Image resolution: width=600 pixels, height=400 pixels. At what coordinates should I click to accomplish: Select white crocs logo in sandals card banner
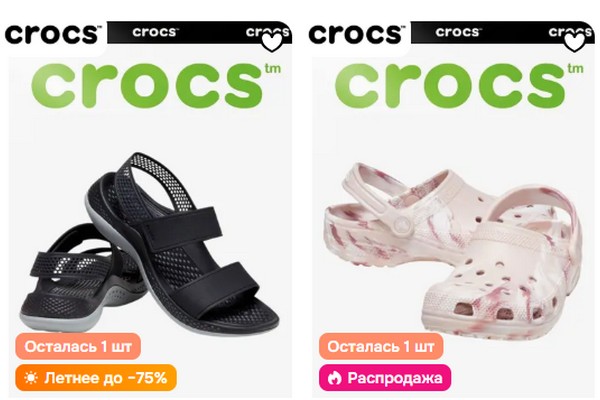tap(155, 32)
